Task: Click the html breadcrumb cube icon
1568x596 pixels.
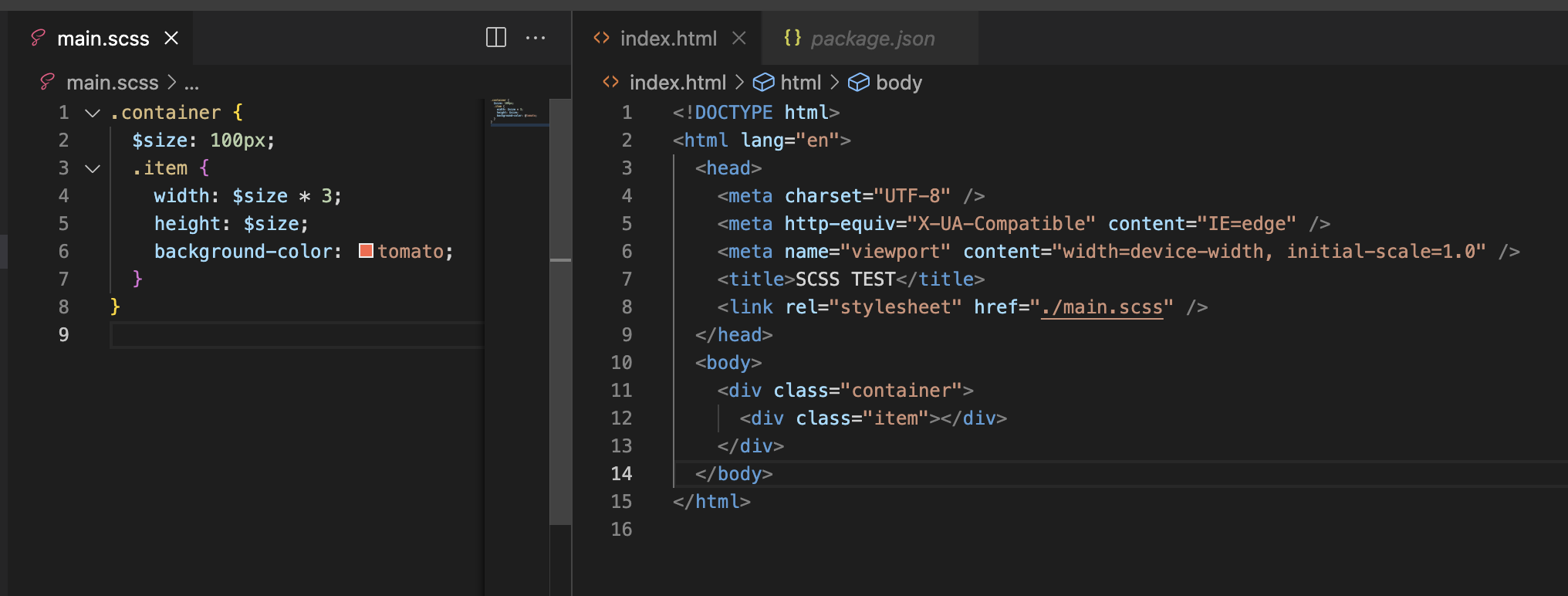Action: (763, 83)
